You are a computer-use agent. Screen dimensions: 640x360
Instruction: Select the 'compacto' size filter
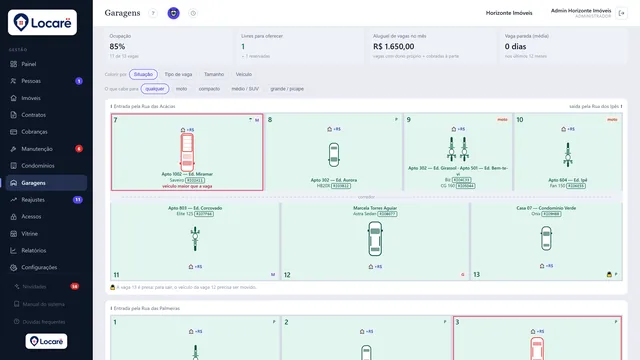coord(209,89)
